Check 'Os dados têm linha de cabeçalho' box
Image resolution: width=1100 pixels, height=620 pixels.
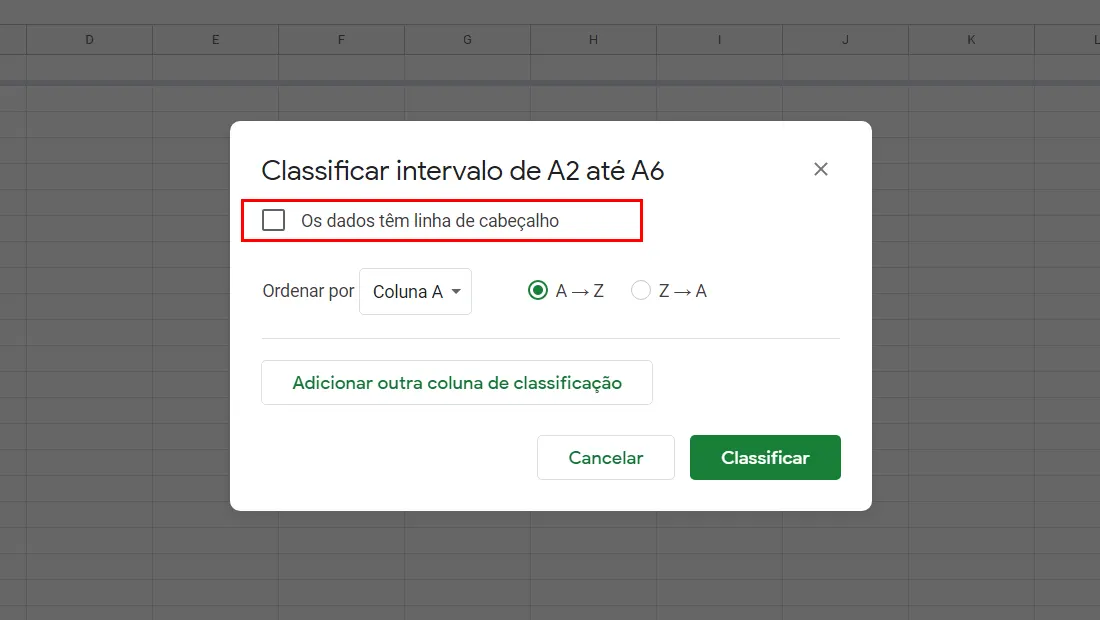point(274,220)
